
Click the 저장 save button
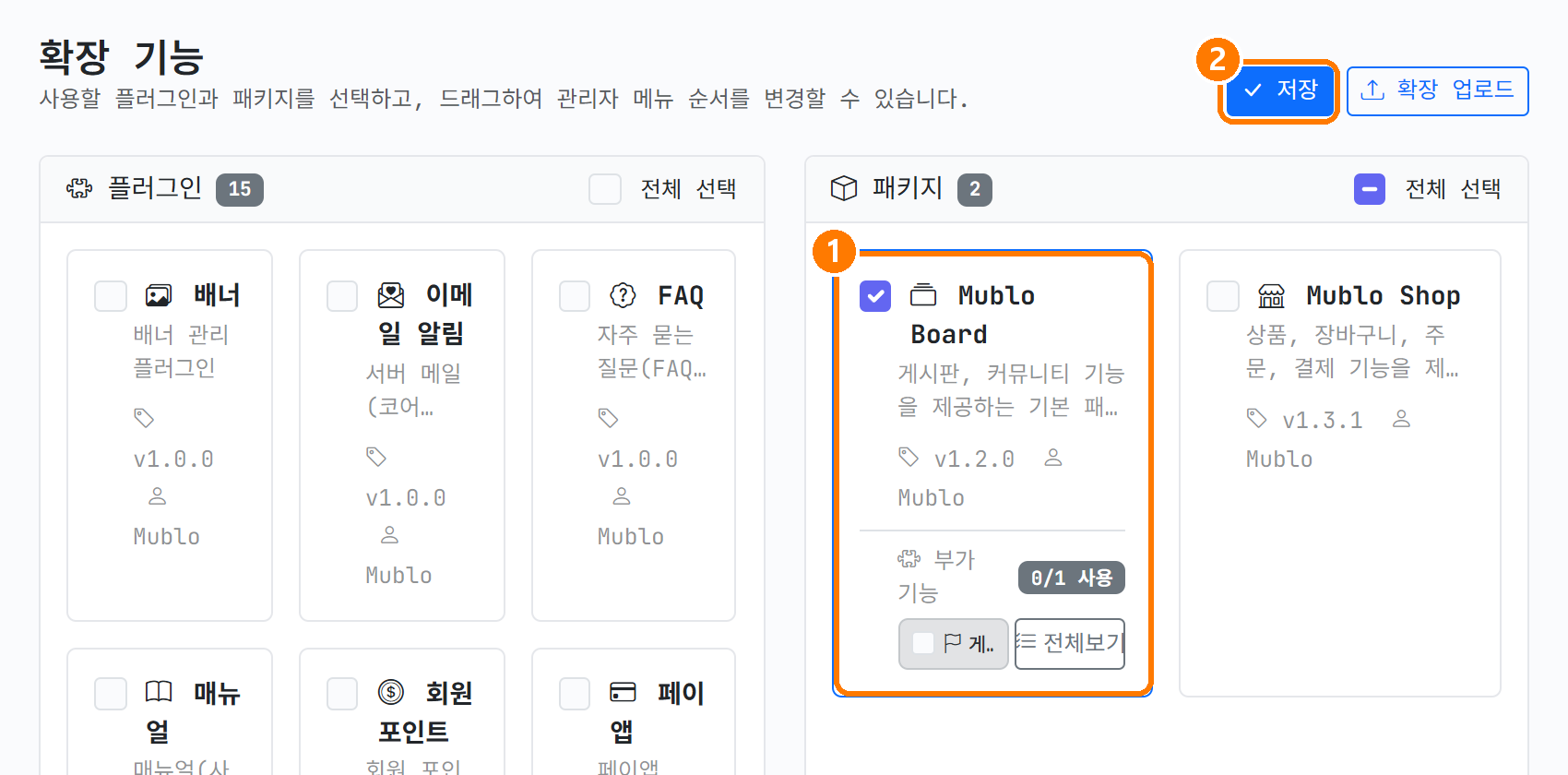(x=1280, y=90)
